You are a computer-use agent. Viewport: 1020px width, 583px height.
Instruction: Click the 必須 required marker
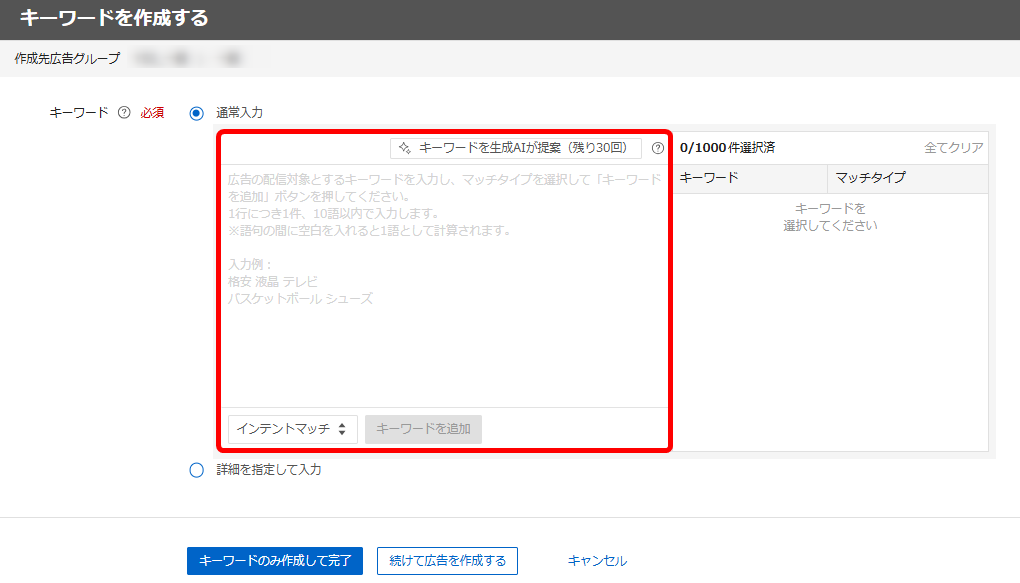[152, 113]
